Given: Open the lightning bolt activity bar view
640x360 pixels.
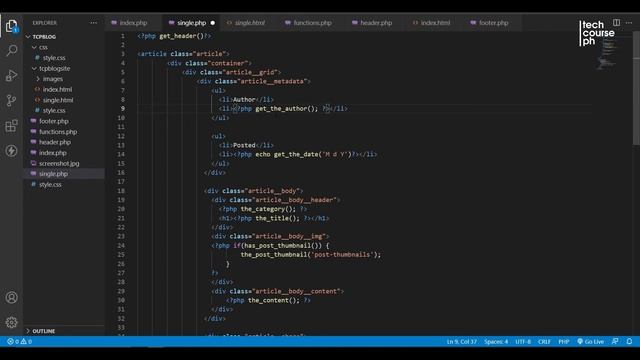Looking at the screenshot, I should [x=11, y=151].
